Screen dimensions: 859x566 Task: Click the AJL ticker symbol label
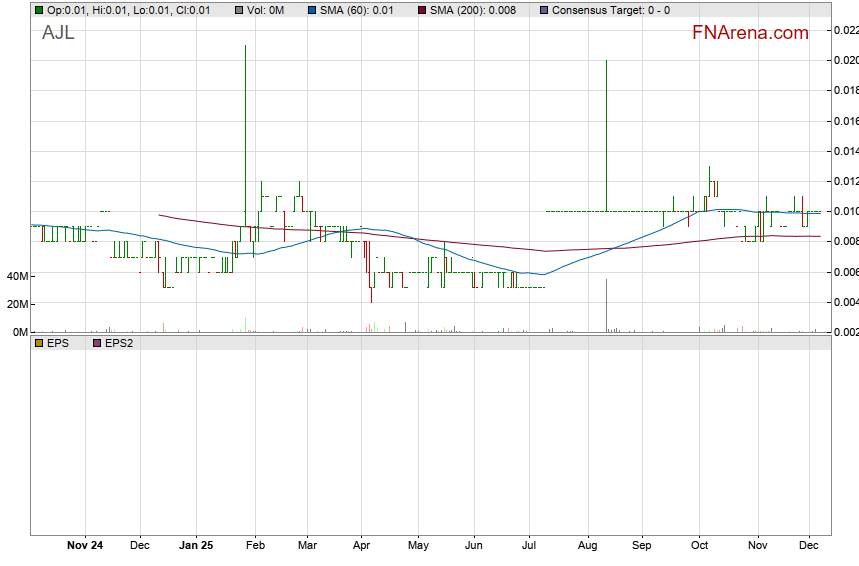click(58, 32)
